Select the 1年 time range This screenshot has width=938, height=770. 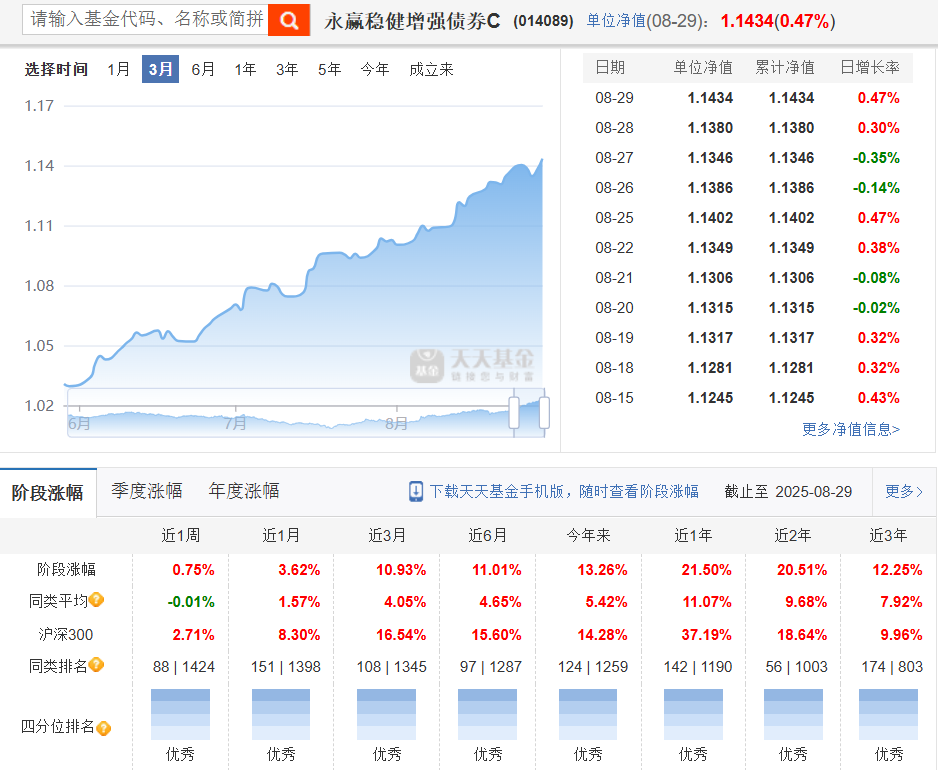point(245,69)
